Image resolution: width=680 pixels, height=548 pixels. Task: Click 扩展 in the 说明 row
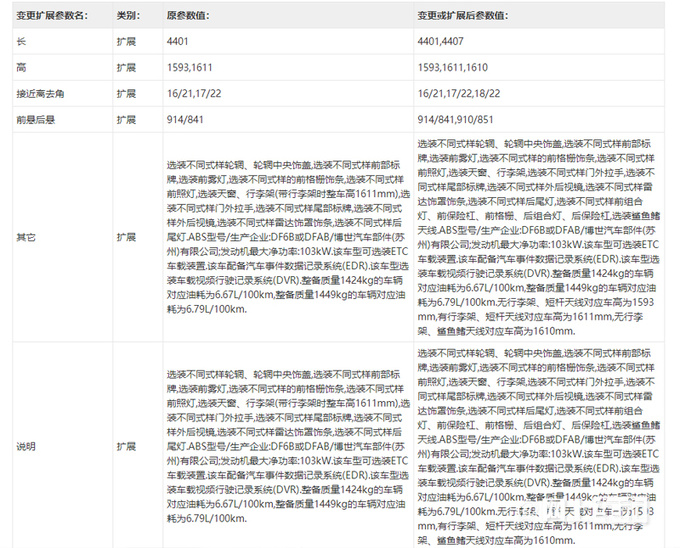126,447
